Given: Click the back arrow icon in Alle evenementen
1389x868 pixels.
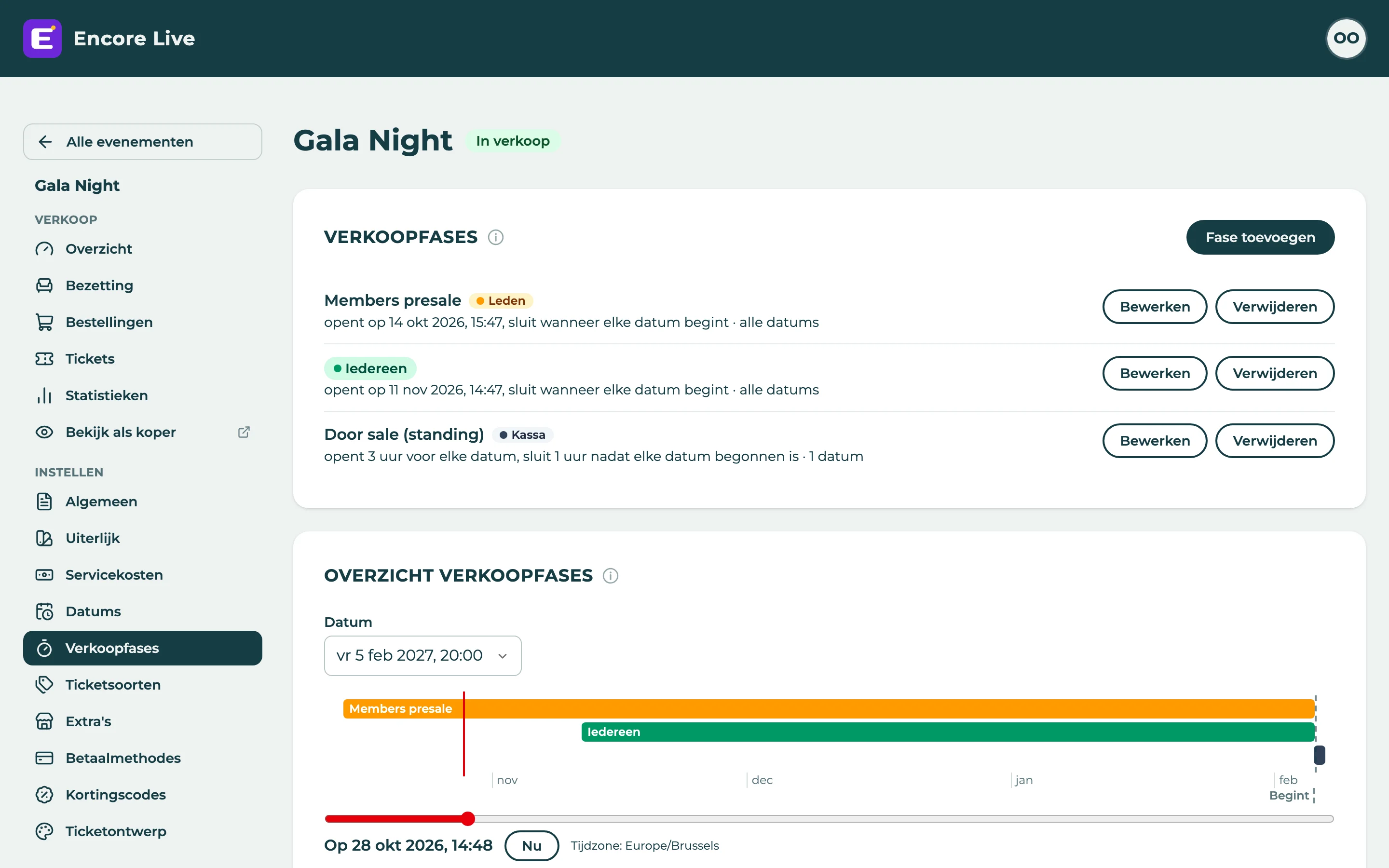Looking at the screenshot, I should pos(45,142).
